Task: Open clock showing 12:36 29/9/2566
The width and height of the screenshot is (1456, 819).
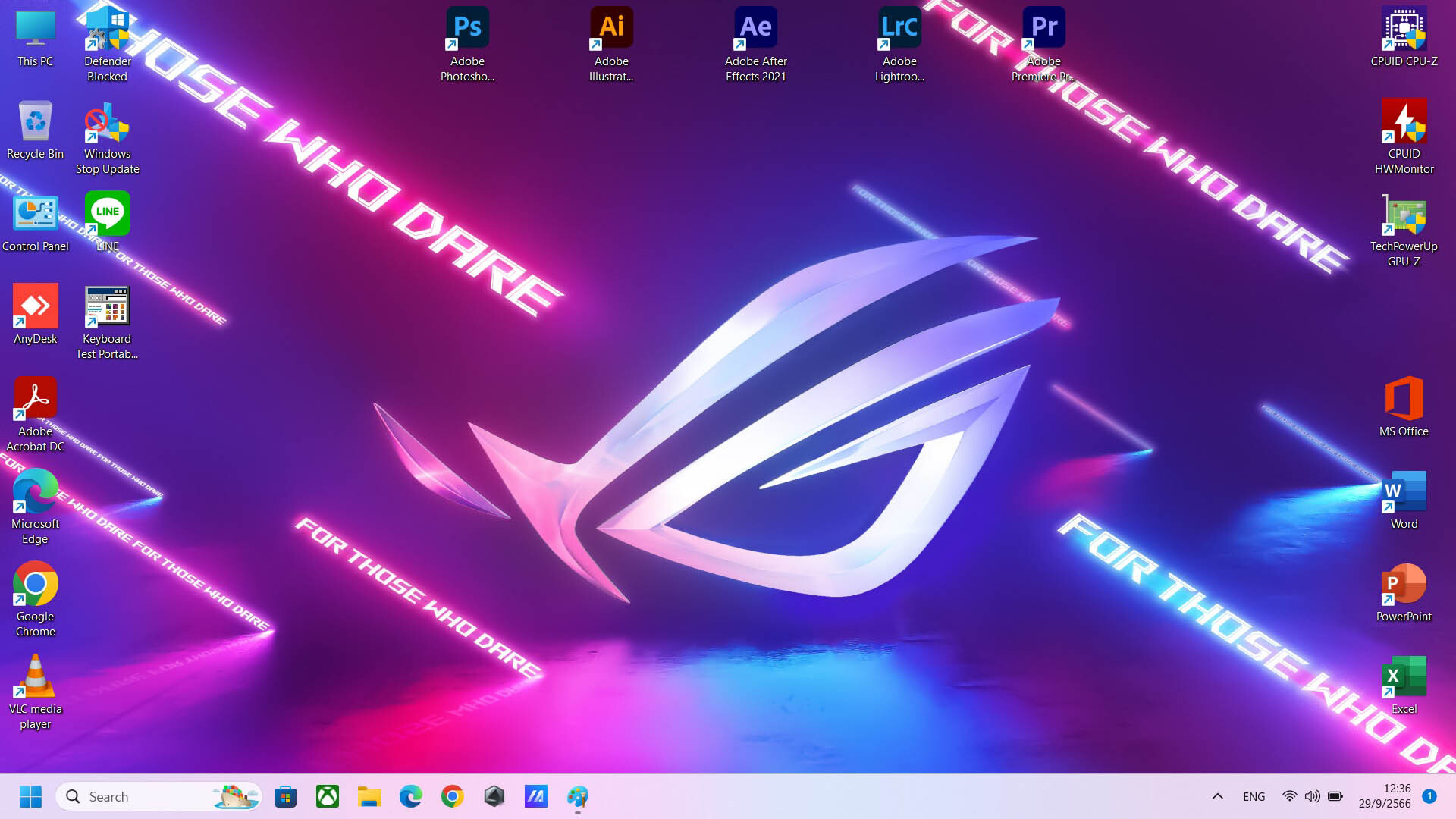Action: [x=1385, y=796]
